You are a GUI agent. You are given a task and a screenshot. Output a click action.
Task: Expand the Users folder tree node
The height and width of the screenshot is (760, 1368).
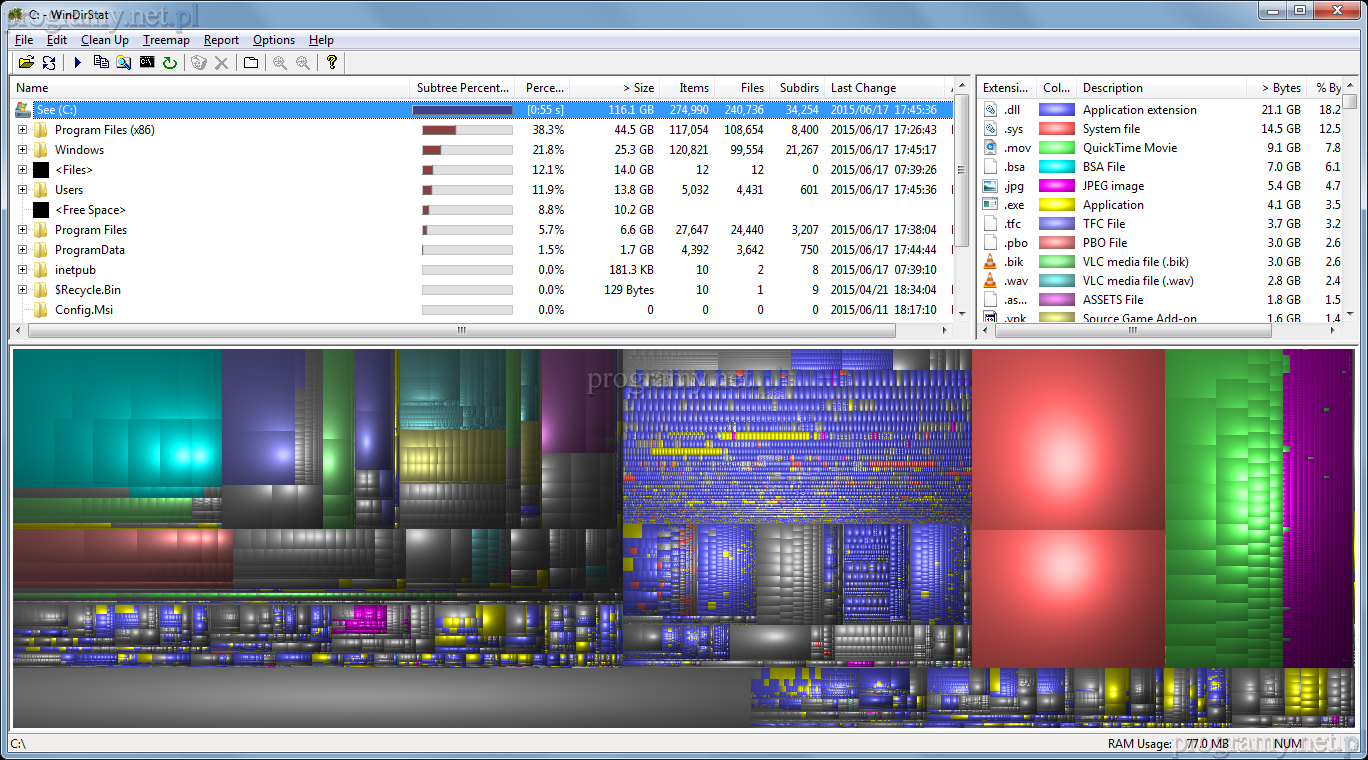pyautogui.click(x=22, y=190)
